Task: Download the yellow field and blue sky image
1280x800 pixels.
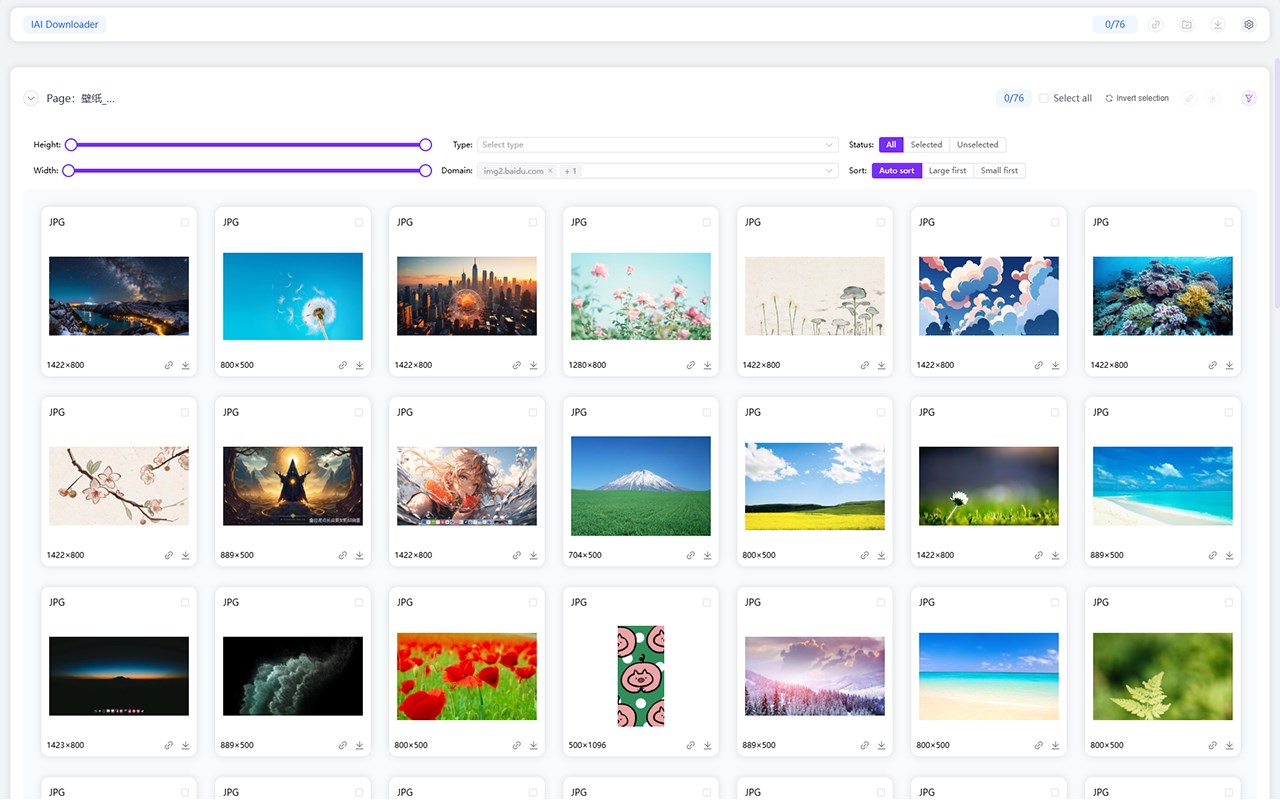Action: point(882,555)
